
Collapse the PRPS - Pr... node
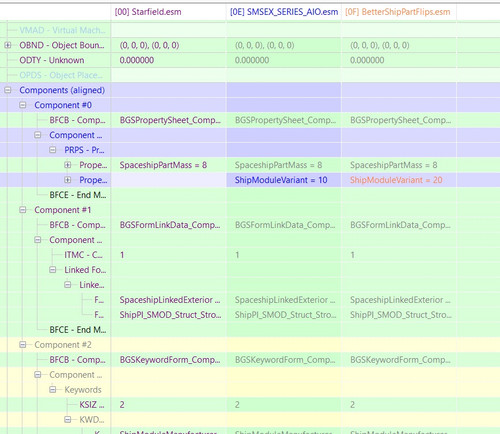tap(53, 150)
